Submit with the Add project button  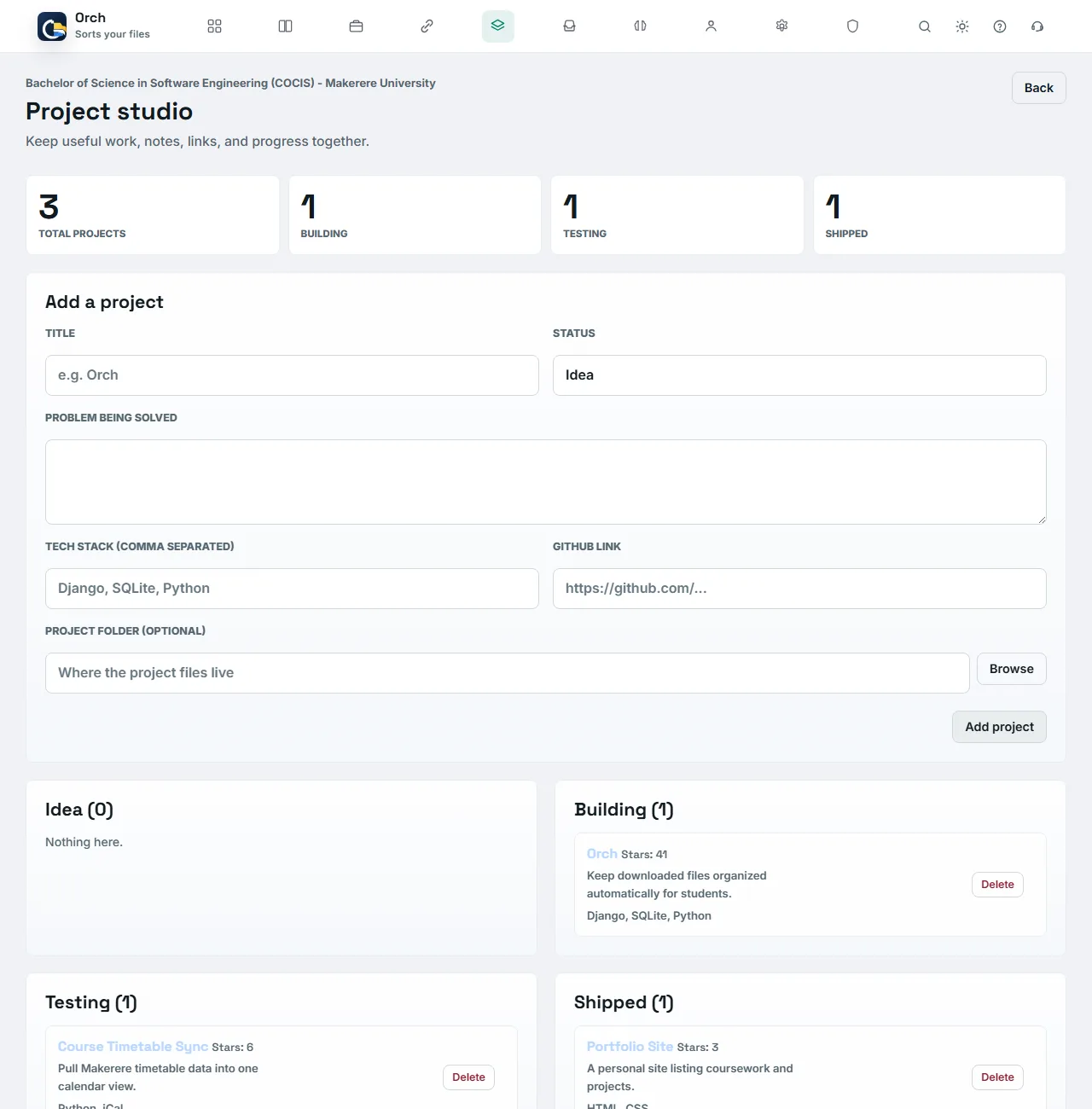pos(999,727)
